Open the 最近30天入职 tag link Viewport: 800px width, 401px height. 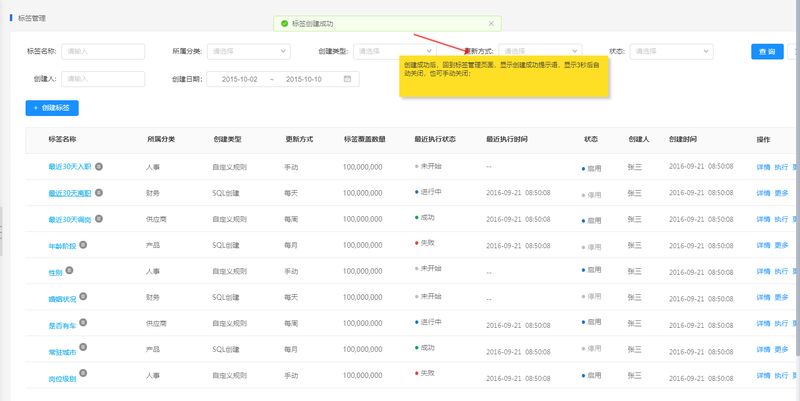coord(70,167)
